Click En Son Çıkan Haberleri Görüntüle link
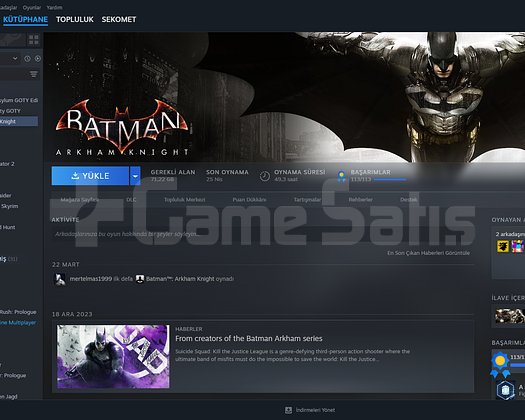525x420 pixels. coord(428,253)
